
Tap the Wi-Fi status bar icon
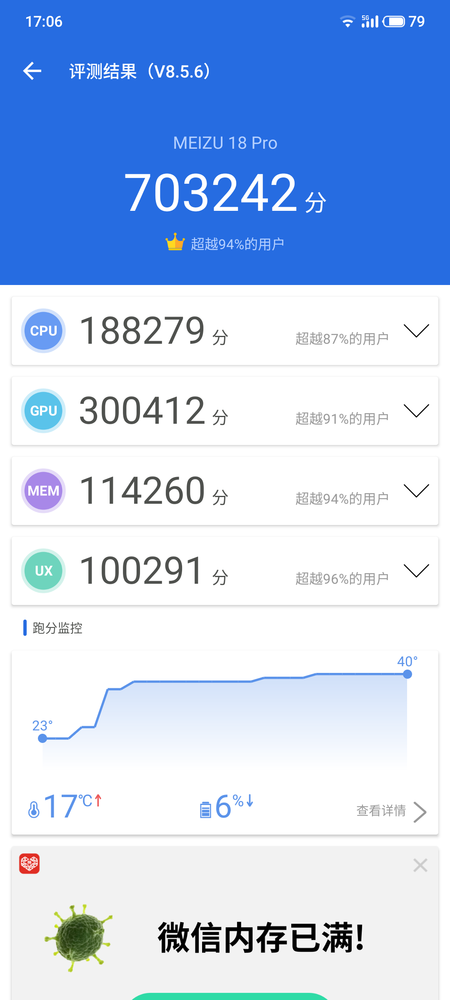pyautogui.click(x=347, y=22)
